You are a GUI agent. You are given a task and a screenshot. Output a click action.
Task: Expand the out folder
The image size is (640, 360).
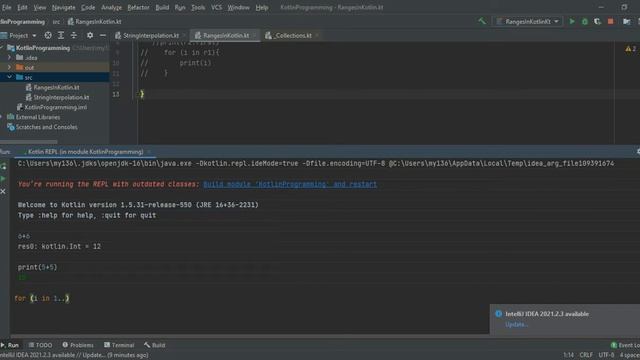pos(9,67)
